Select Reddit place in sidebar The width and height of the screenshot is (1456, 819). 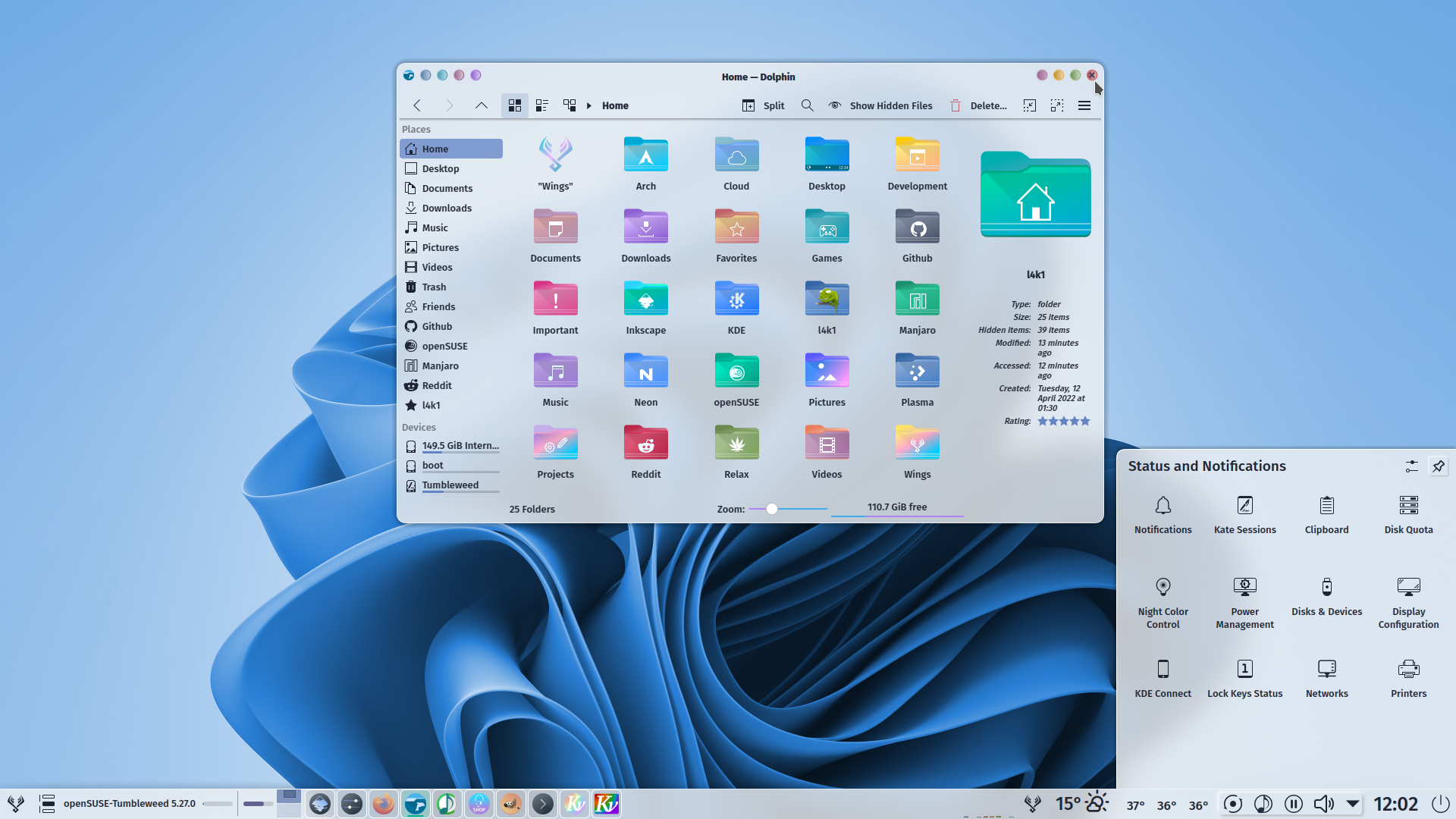(x=451, y=385)
